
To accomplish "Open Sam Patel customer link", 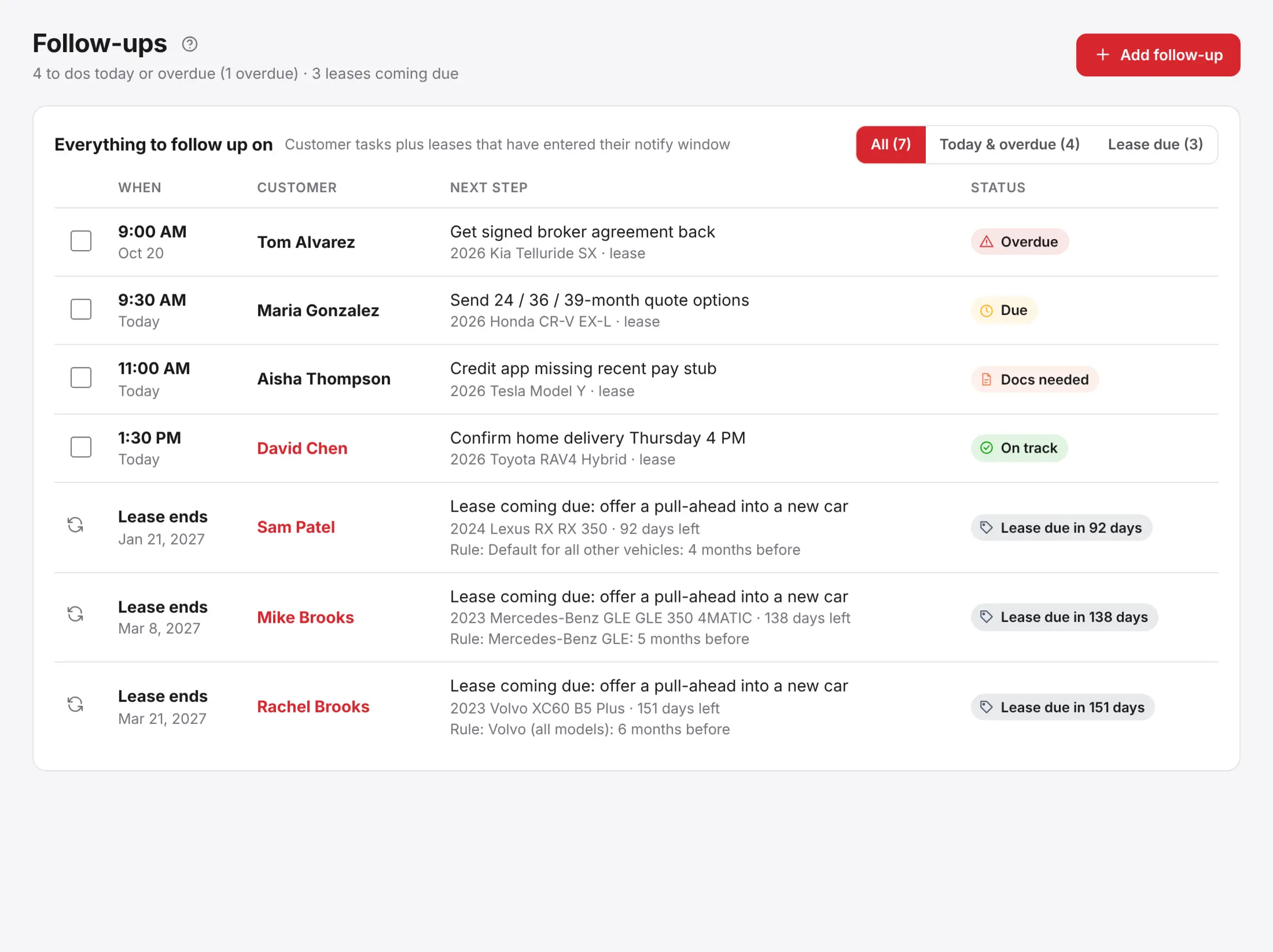I will [296, 527].
